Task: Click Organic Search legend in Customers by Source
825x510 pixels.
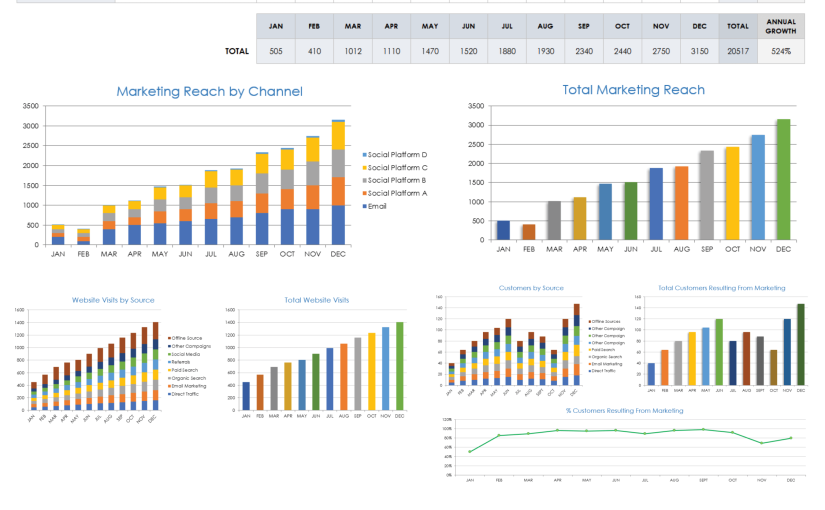Action: click(x=605, y=357)
